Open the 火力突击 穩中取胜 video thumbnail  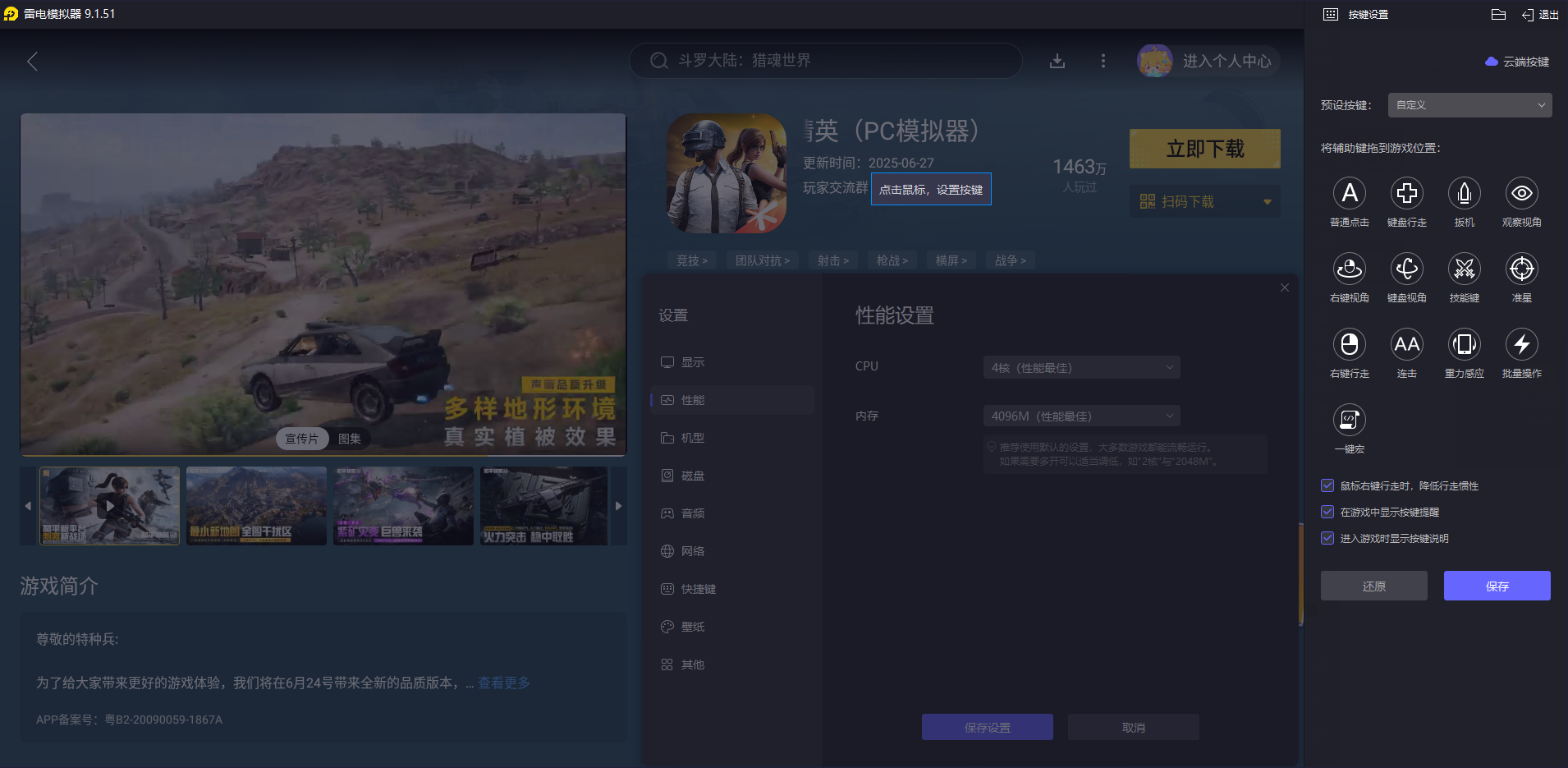click(x=543, y=506)
